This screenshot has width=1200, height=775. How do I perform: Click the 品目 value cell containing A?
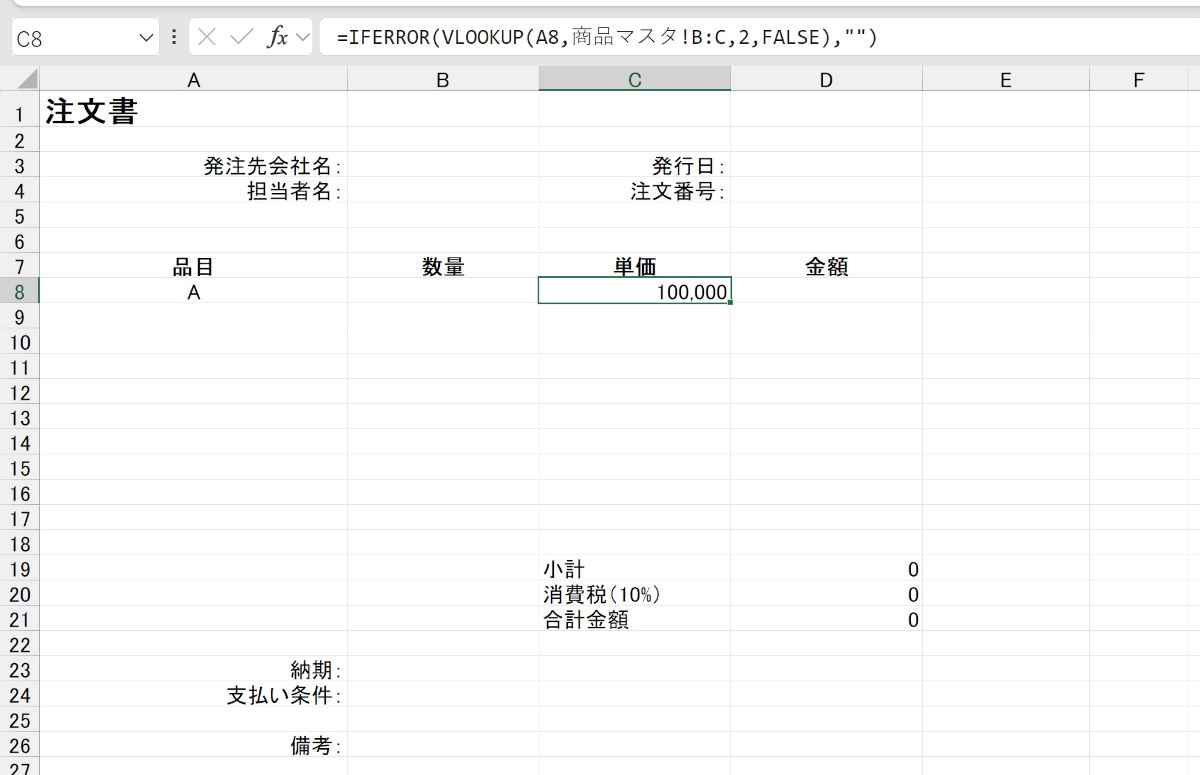click(193, 291)
